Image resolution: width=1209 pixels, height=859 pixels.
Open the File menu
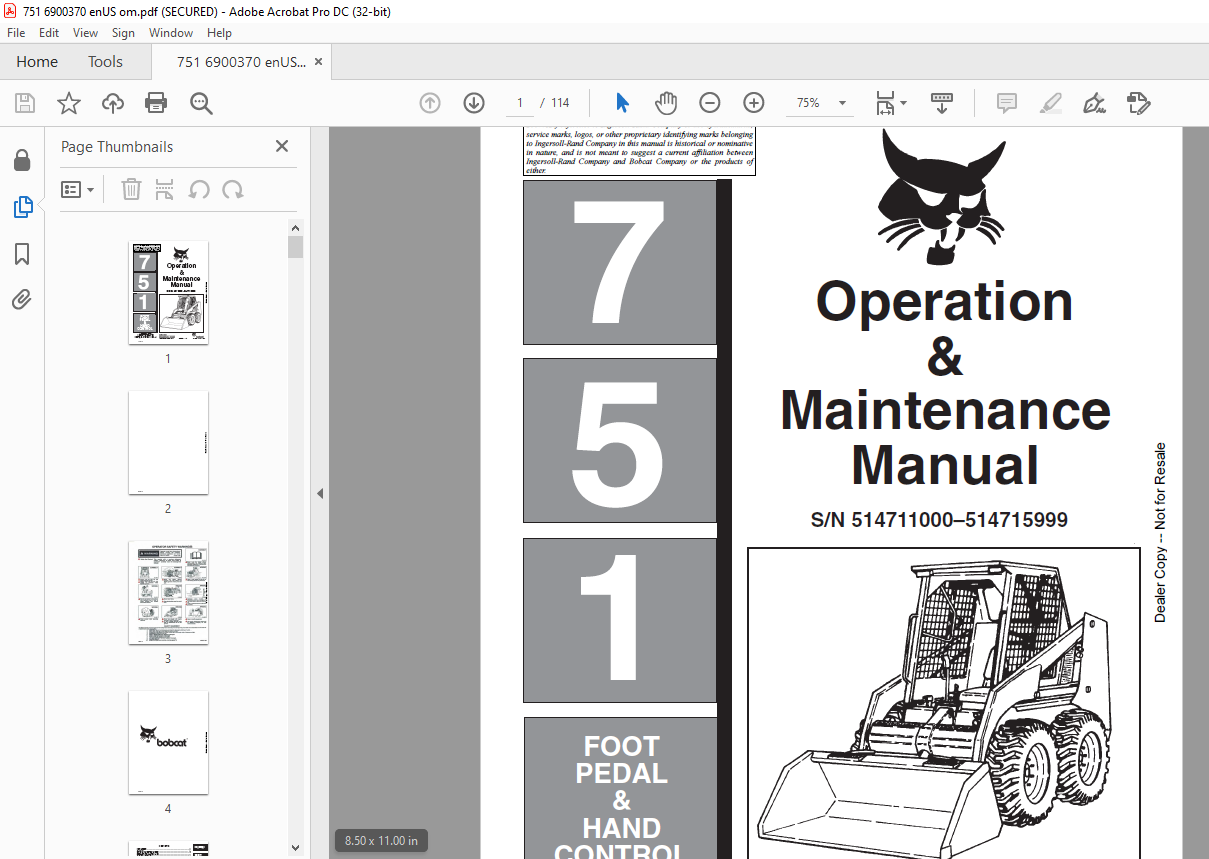point(16,33)
